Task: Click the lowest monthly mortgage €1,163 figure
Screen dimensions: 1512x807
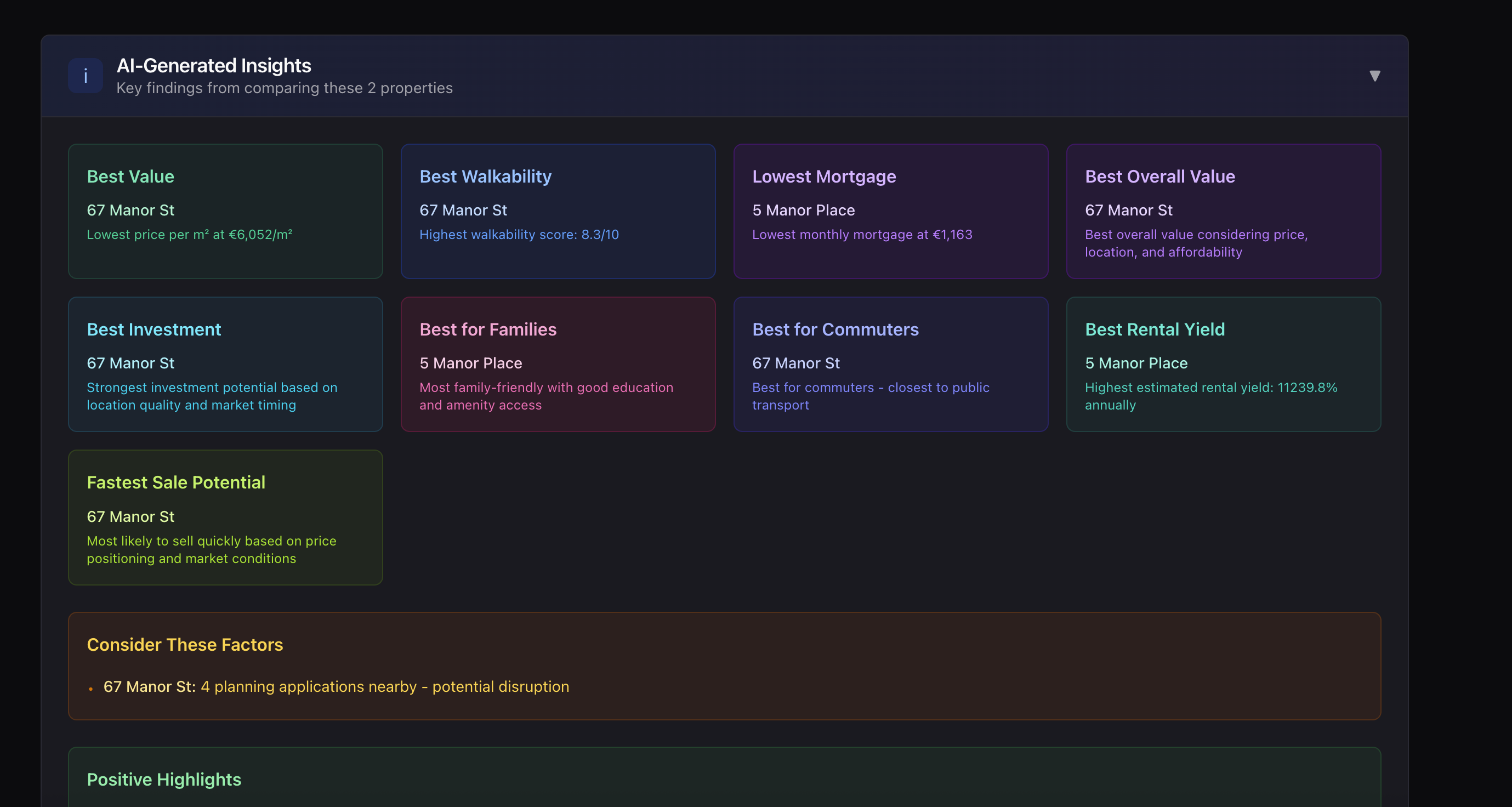Action: [862, 234]
